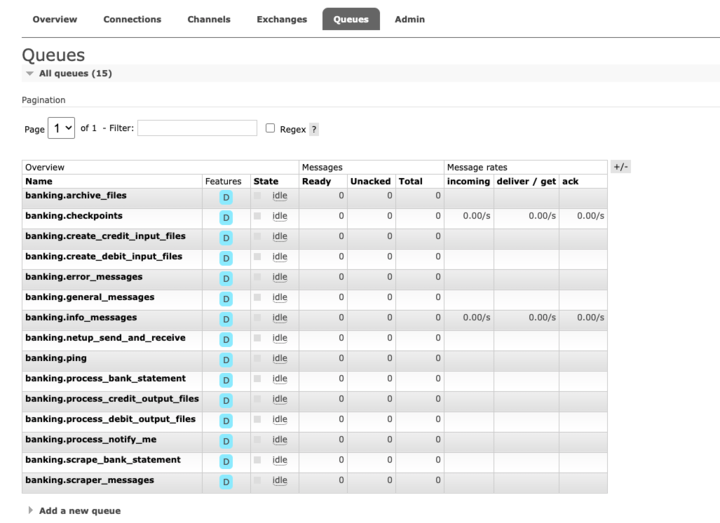720x523 pixels.
Task: Select the Queues tab
Action: coord(351,19)
